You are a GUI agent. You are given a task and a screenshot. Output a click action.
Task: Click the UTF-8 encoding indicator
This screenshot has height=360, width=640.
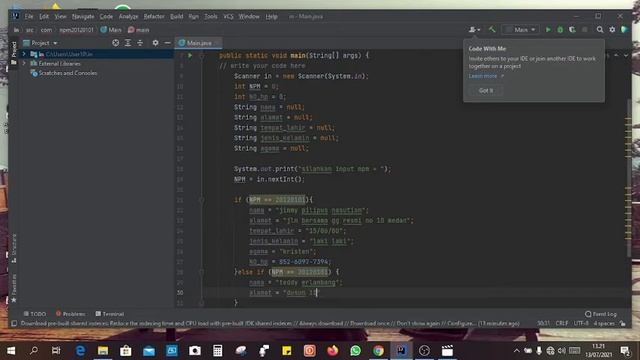(581, 323)
